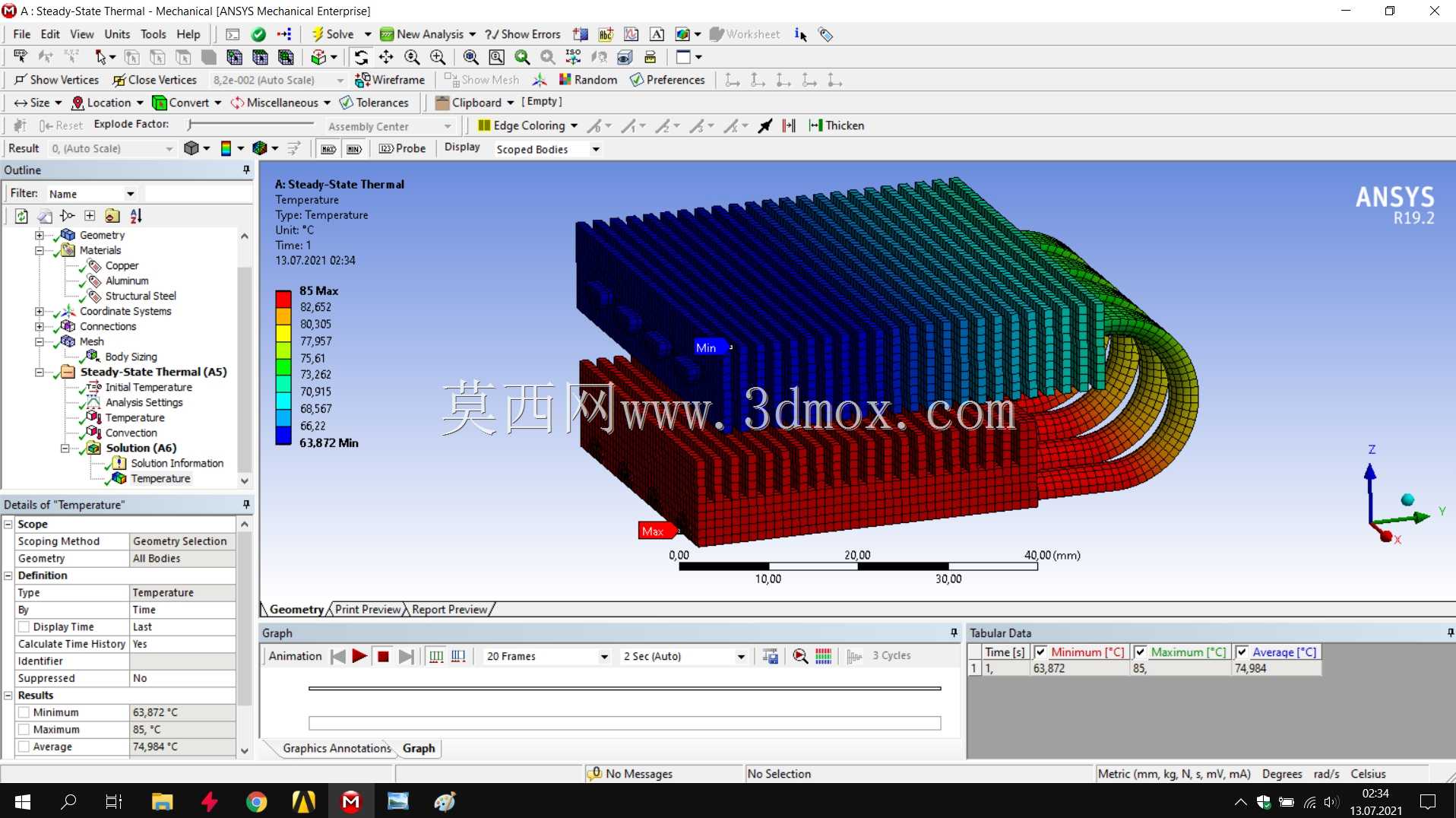Click the Tag icon in main toolbar
Screen dimensions: 1456x818
[x=825, y=34]
